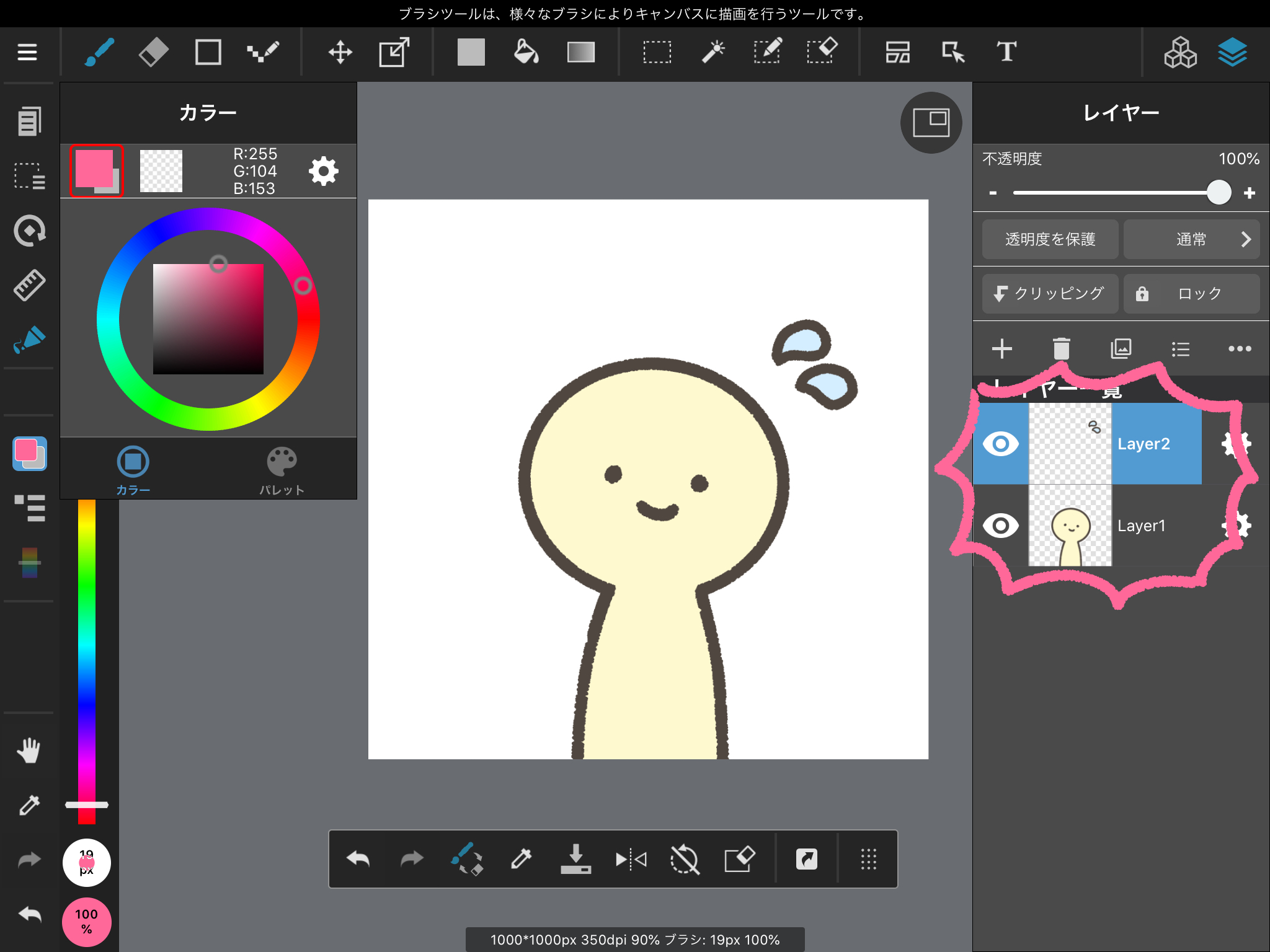Toggle 透明度を保護 protect alpha
Viewport: 1270px width, 952px height.
tap(1050, 239)
